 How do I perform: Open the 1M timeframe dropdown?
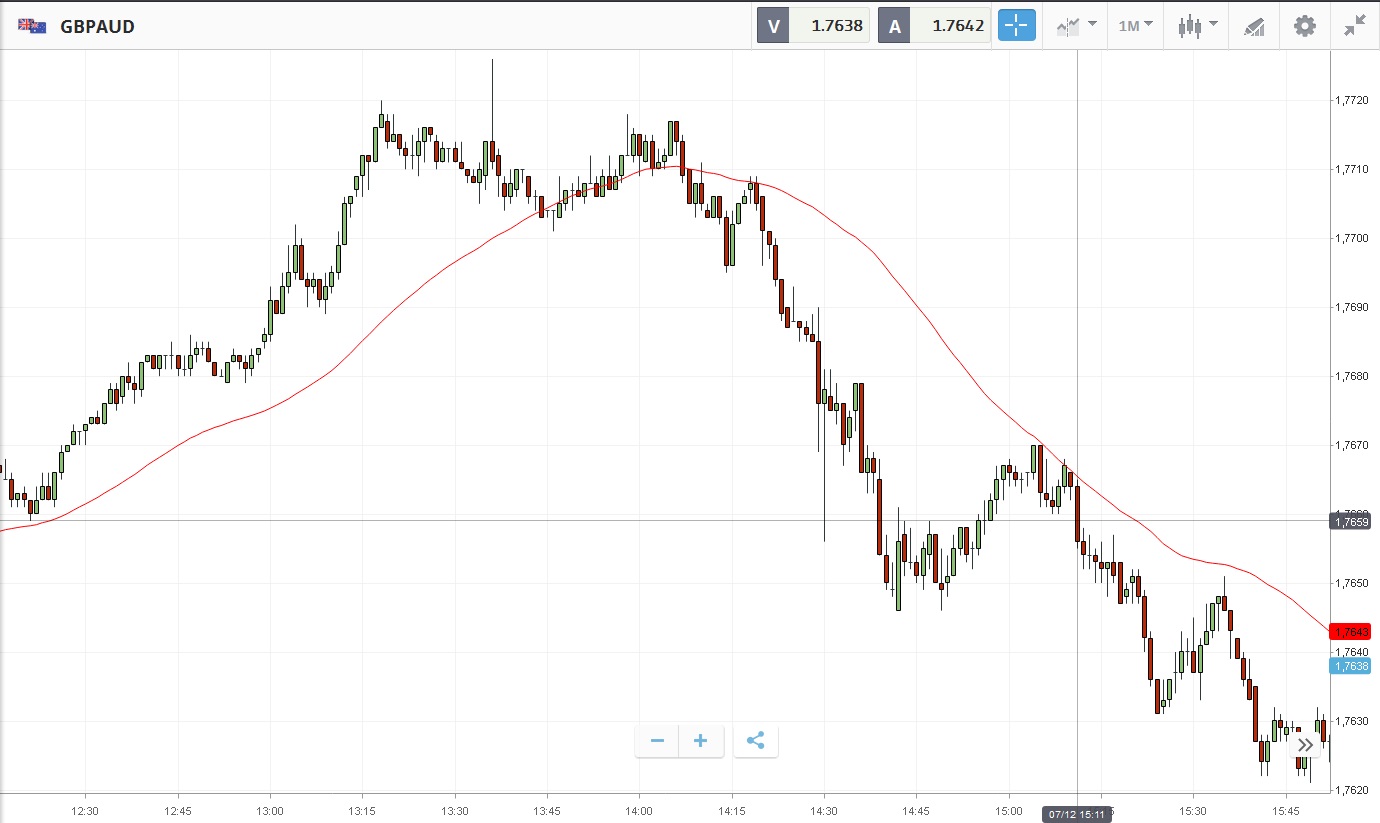click(1135, 26)
